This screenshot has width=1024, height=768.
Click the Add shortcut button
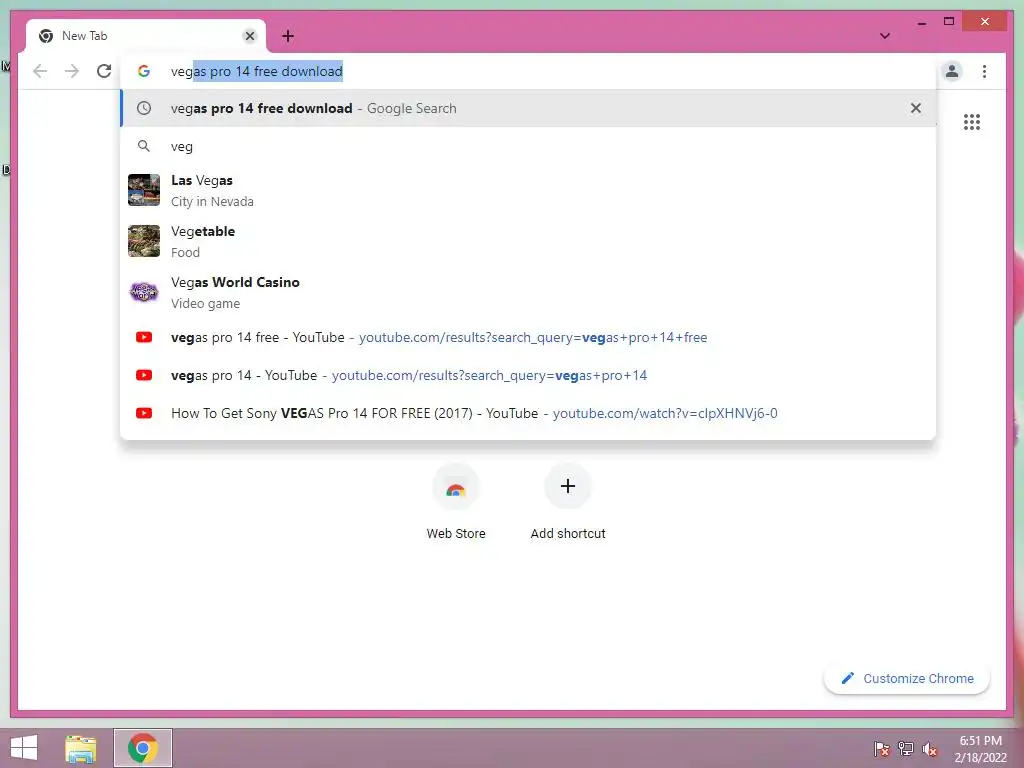(x=568, y=502)
